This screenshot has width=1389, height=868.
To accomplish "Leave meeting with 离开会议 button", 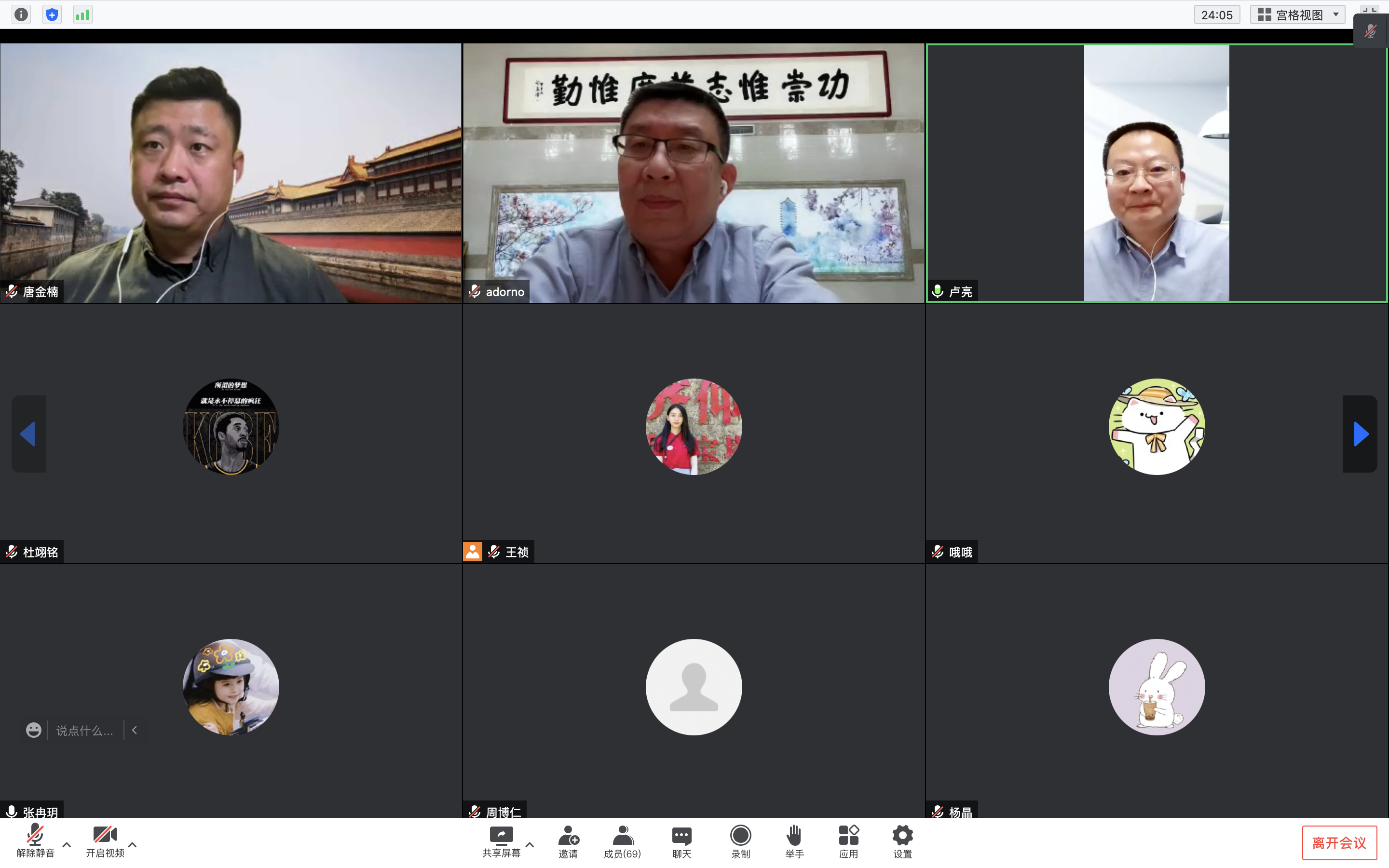I will [1339, 843].
